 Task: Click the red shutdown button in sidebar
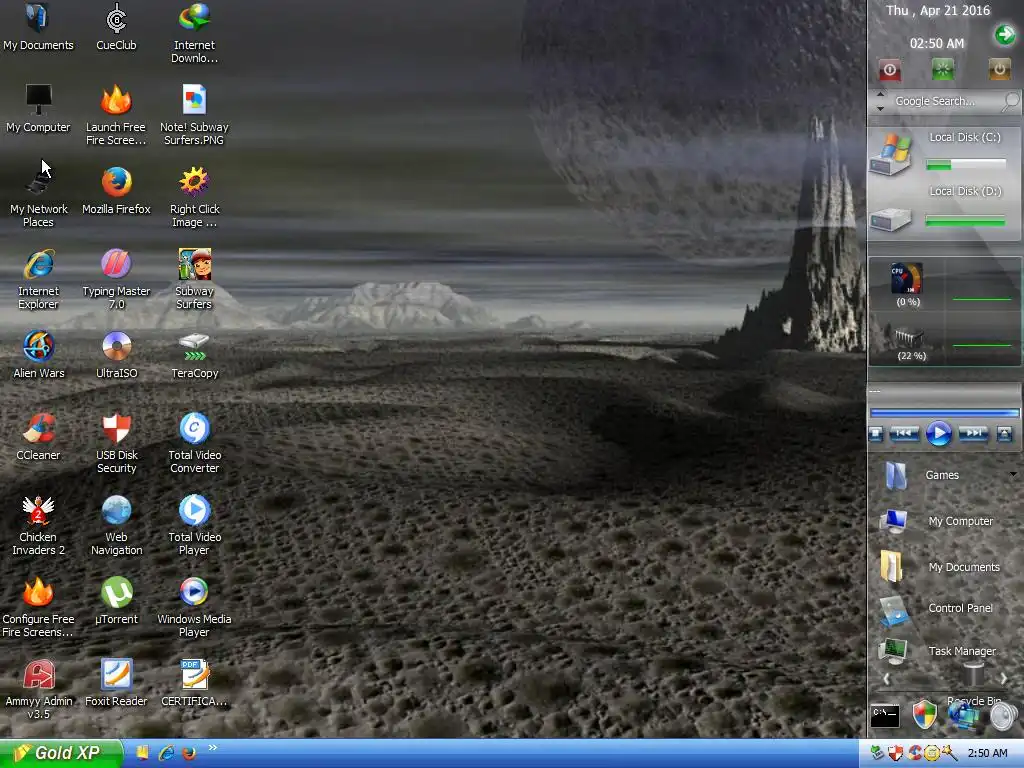889,70
